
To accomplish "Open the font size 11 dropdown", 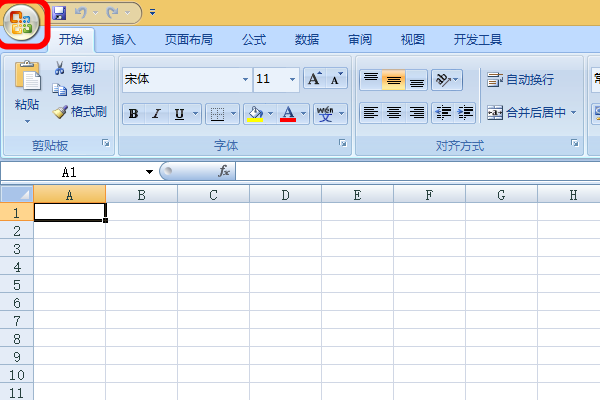I will click(292, 79).
